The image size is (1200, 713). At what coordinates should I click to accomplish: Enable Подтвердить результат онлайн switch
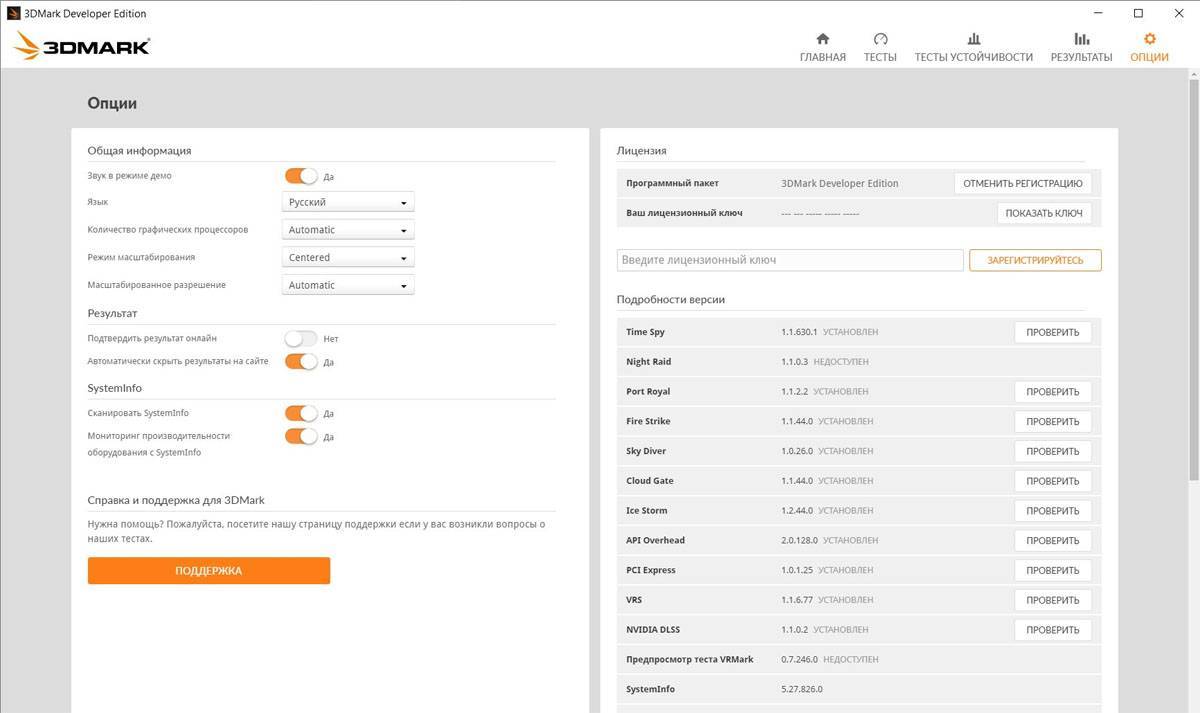[301, 339]
